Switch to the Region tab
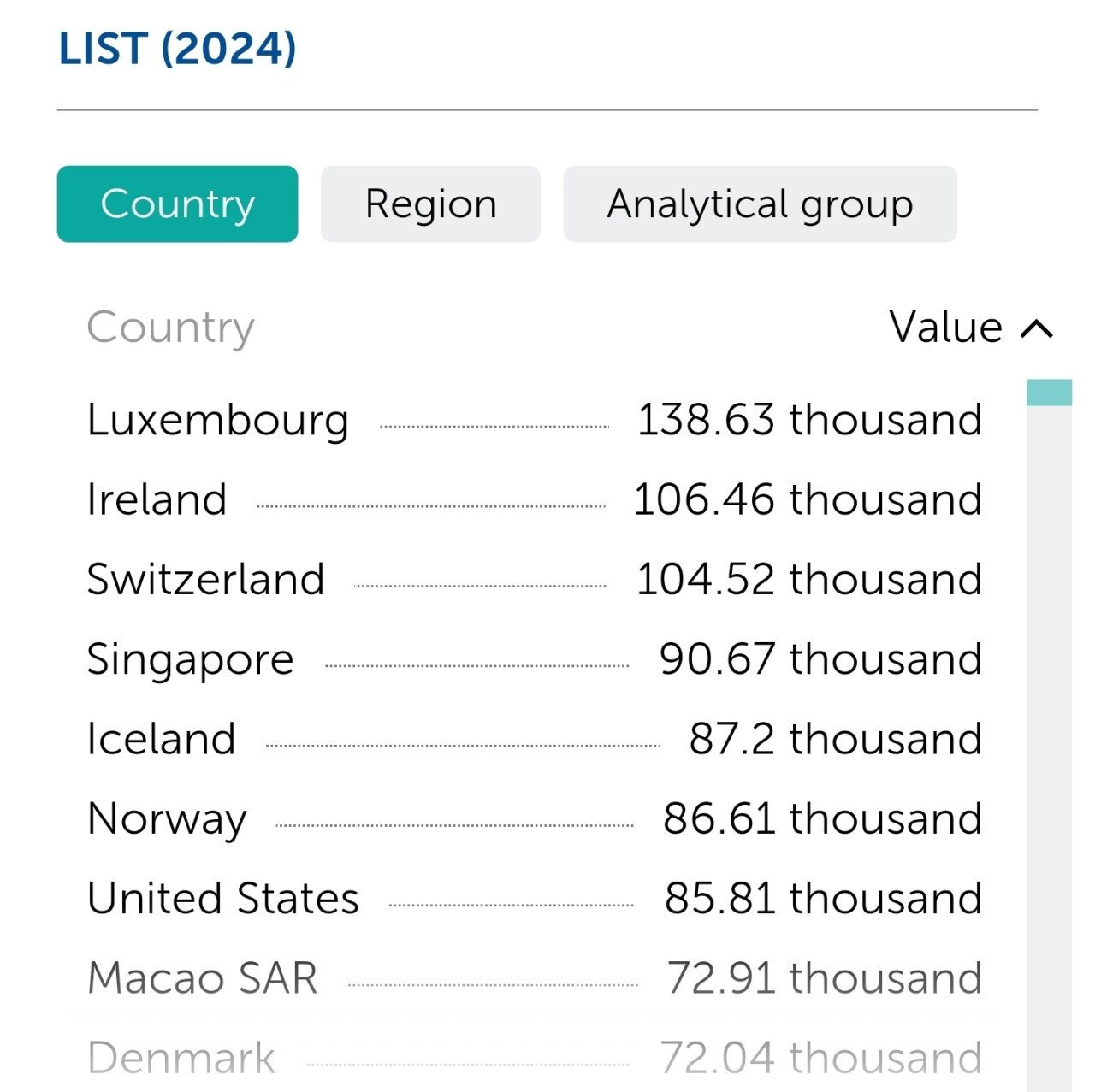Viewport: 1095px width, 1092px height. (430, 204)
